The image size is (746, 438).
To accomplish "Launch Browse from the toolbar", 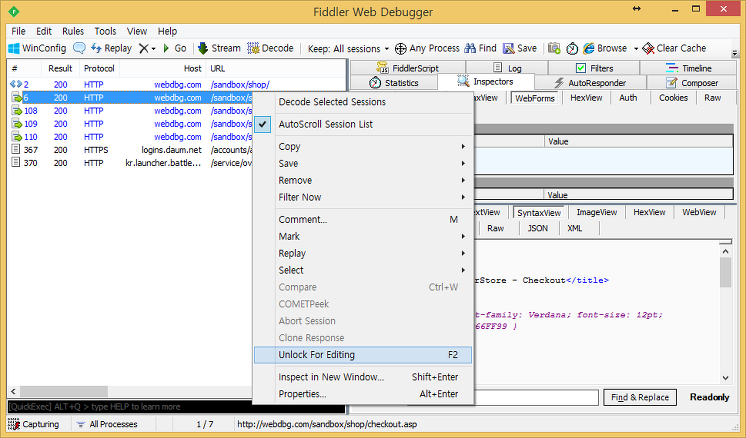I will click(x=605, y=48).
